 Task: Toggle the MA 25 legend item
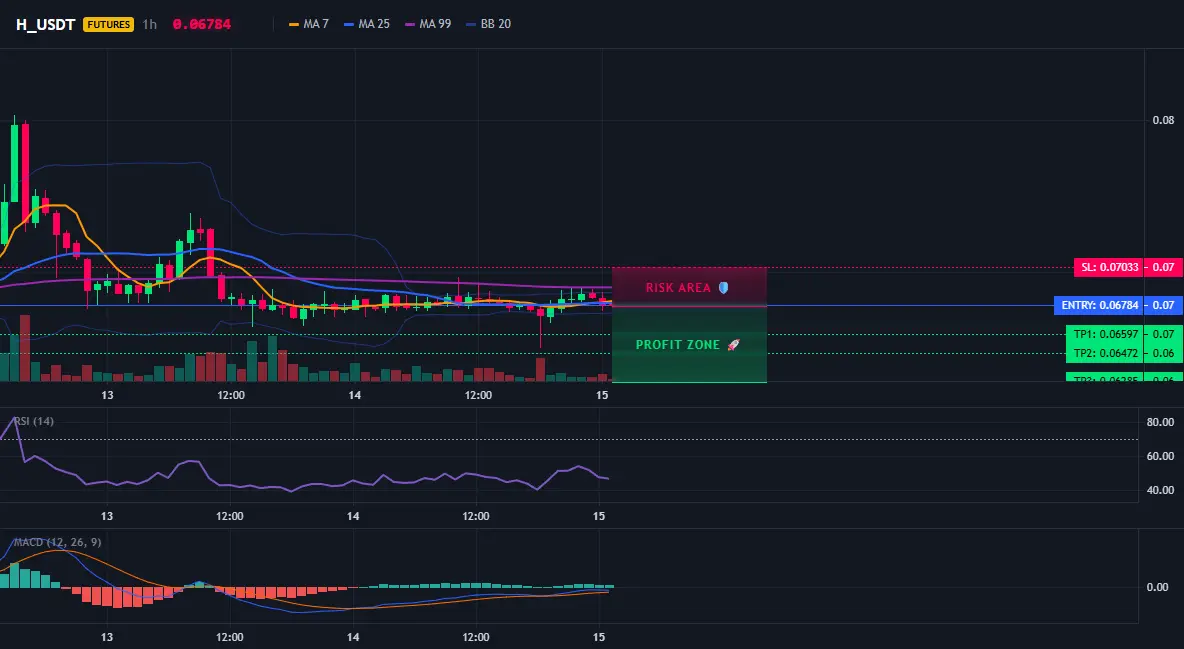tap(367, 24)
